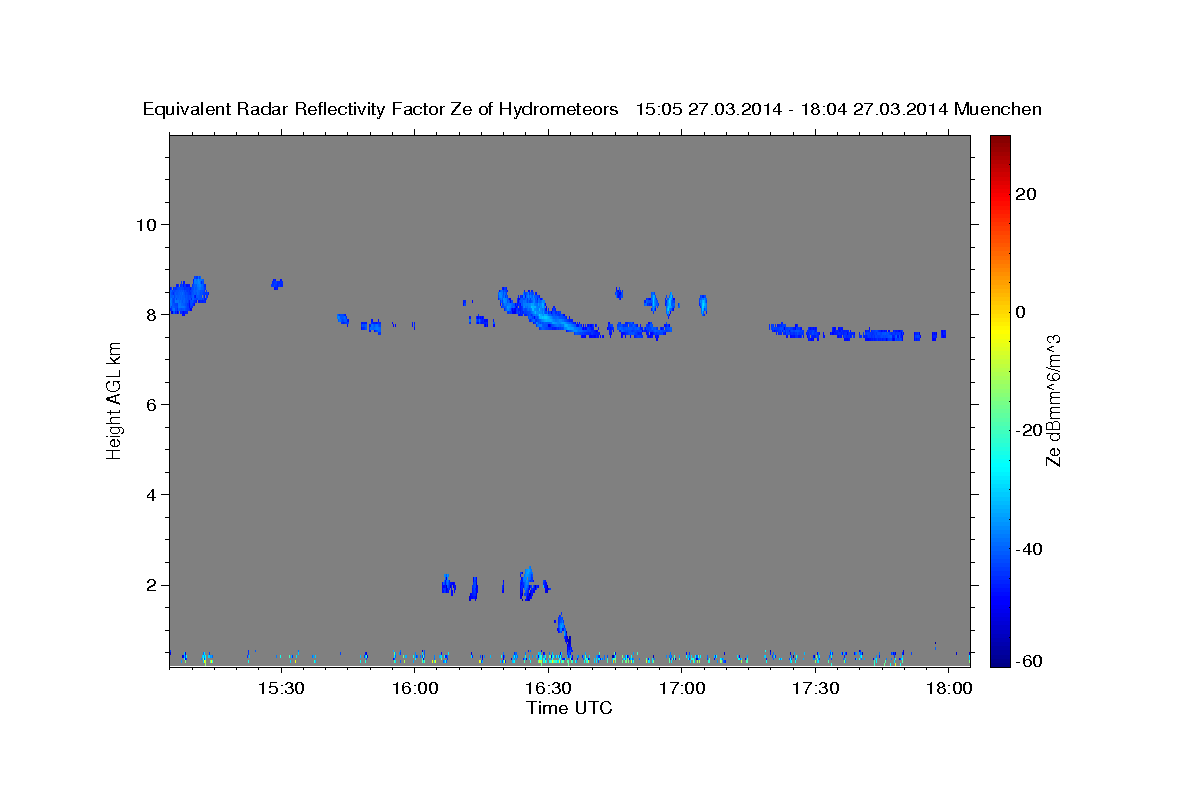Viewport: 1200px width, 800px height.
Task: Click the time tick label '17:30'
Action: point(816,689)
